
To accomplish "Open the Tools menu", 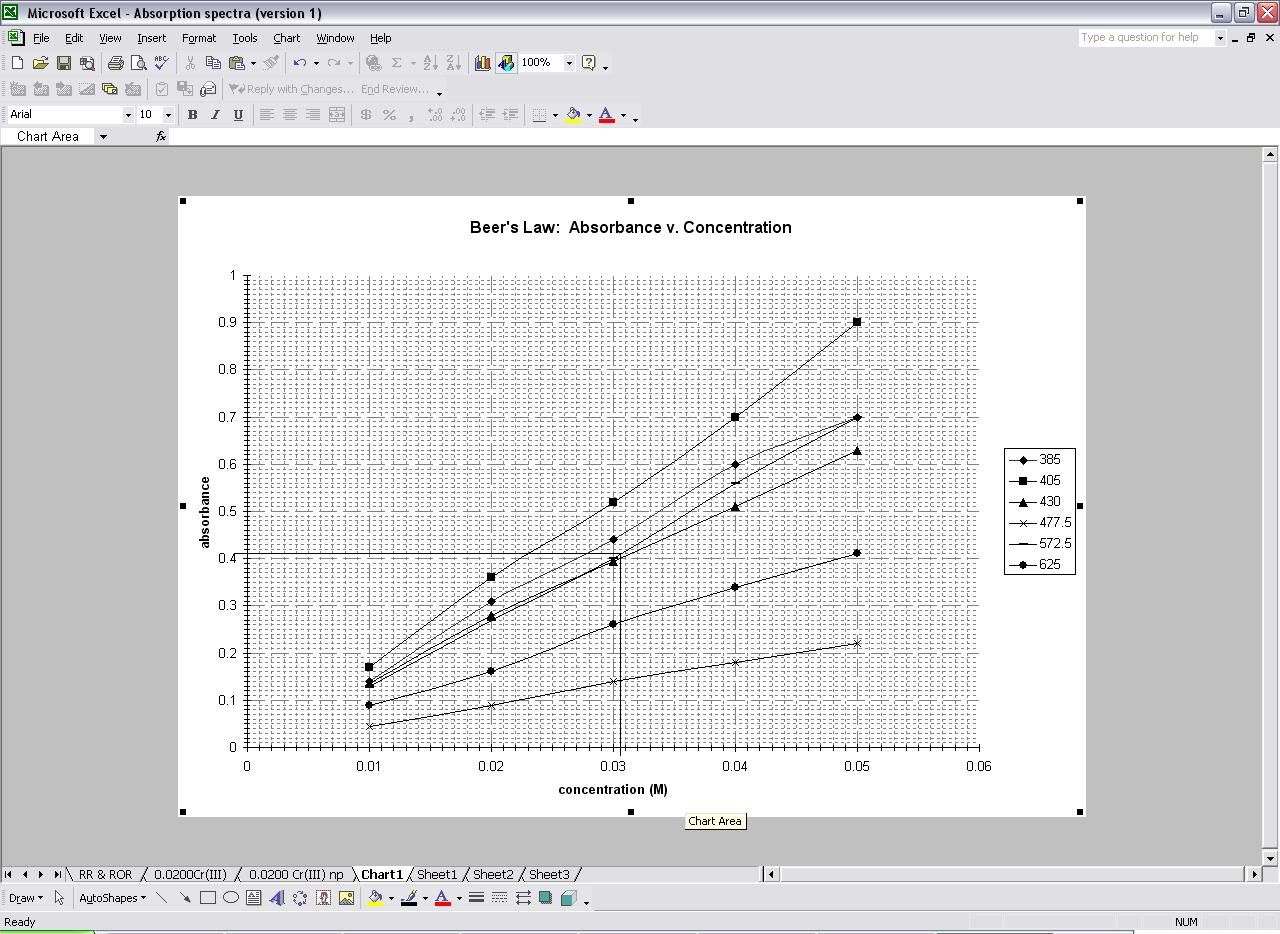I will click(x=244, y=38).
